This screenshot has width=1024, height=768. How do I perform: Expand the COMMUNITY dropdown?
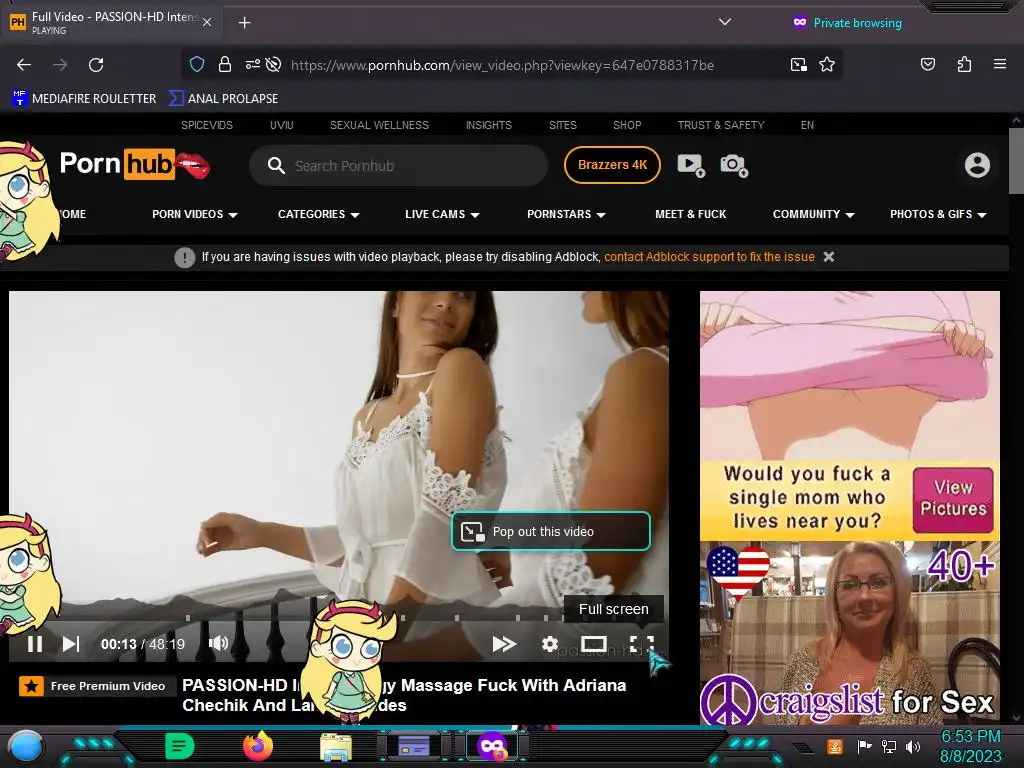[813, 214]
